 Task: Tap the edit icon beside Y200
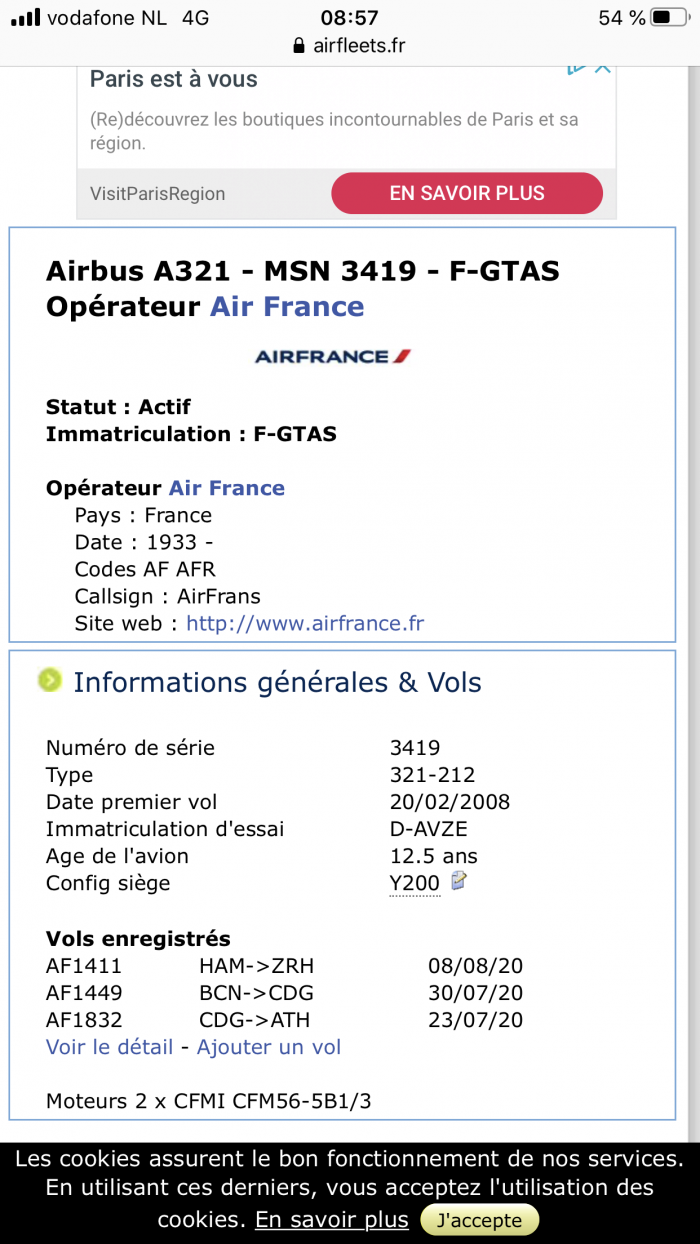pos(459,881)
